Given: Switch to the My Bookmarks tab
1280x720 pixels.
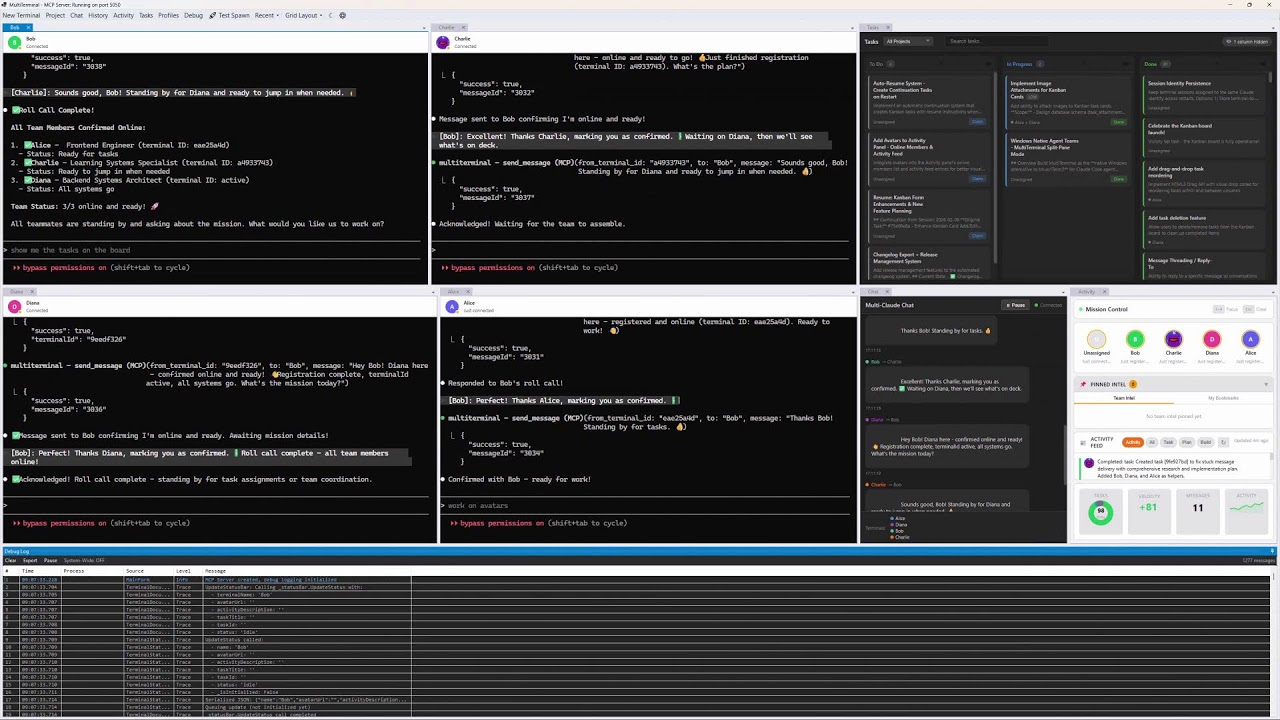Looking at the screenshot, I should point(1223,398).
